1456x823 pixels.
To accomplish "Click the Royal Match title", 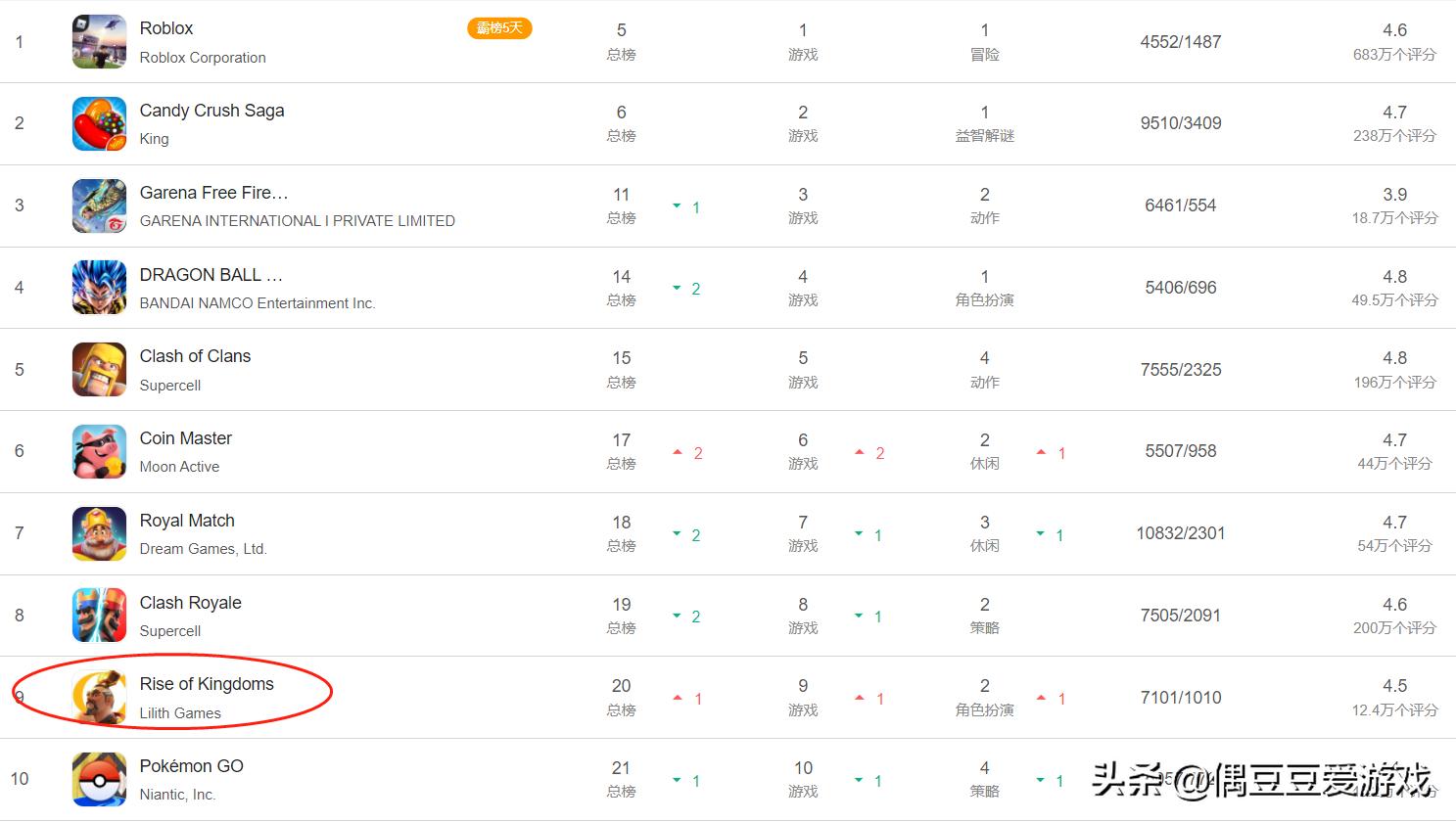I will coord(188,521).
